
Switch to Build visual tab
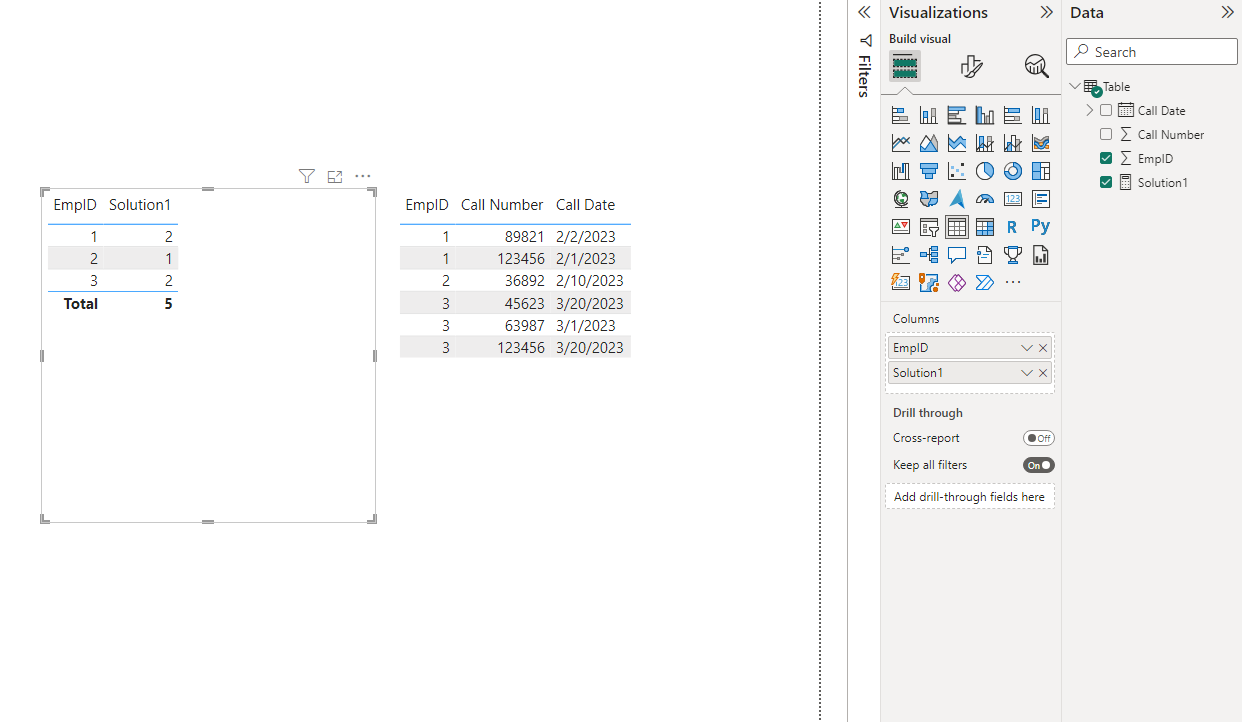pos(905,66)
